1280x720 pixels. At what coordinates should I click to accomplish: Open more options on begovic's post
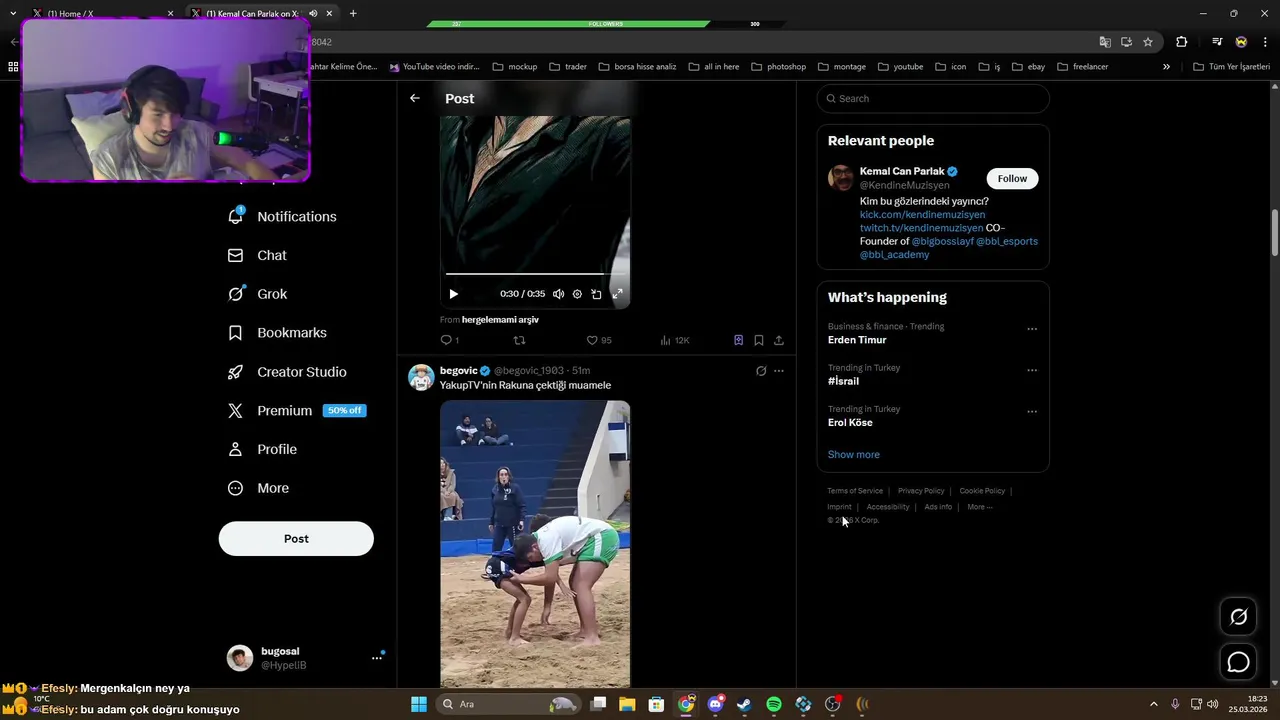[x=779, y=371]
